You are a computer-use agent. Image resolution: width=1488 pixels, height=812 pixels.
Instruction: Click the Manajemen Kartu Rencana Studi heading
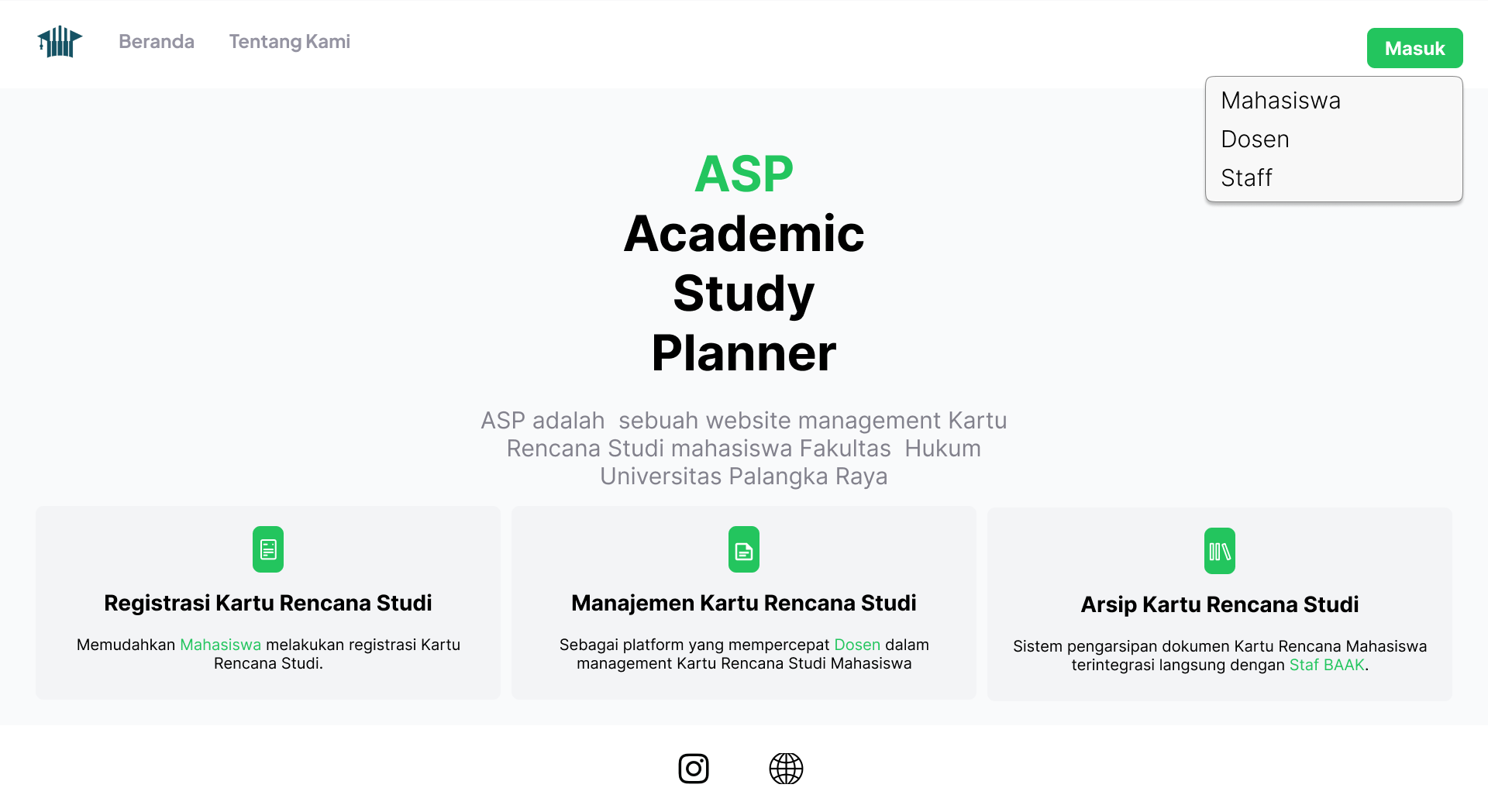point(743,603)
